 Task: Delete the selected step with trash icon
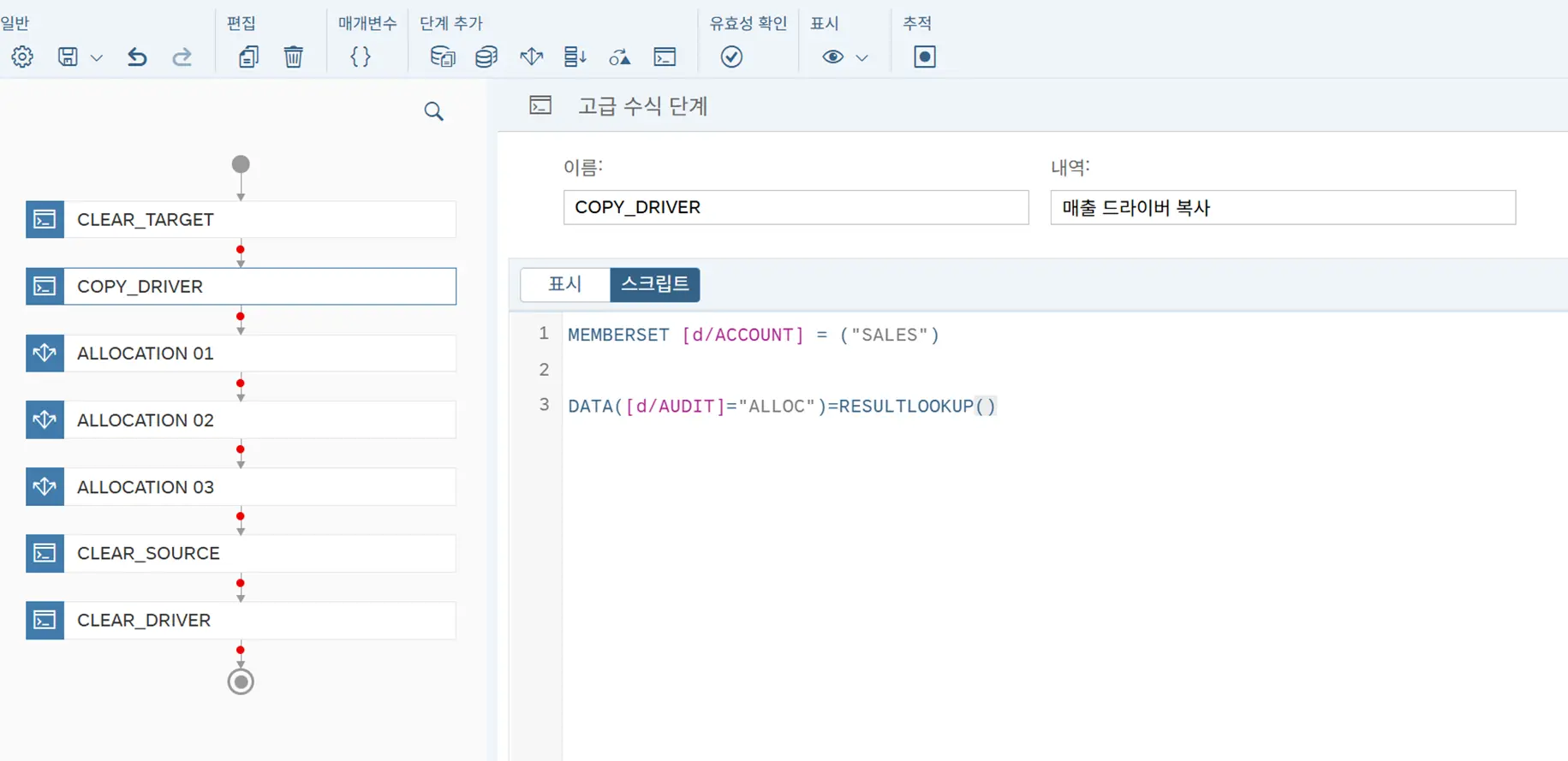[293, 57]
